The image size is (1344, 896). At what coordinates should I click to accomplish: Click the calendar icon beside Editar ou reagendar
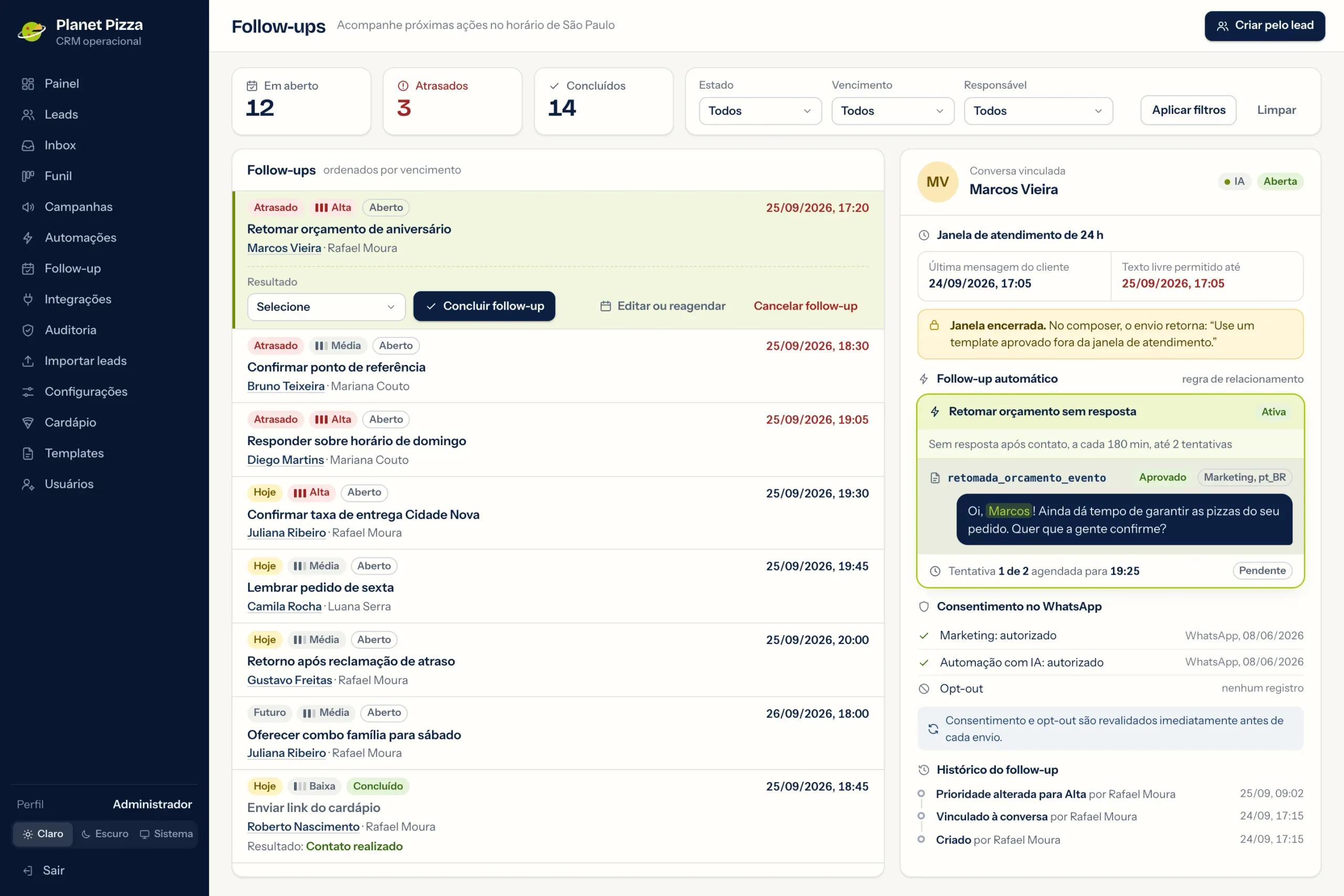606,307
